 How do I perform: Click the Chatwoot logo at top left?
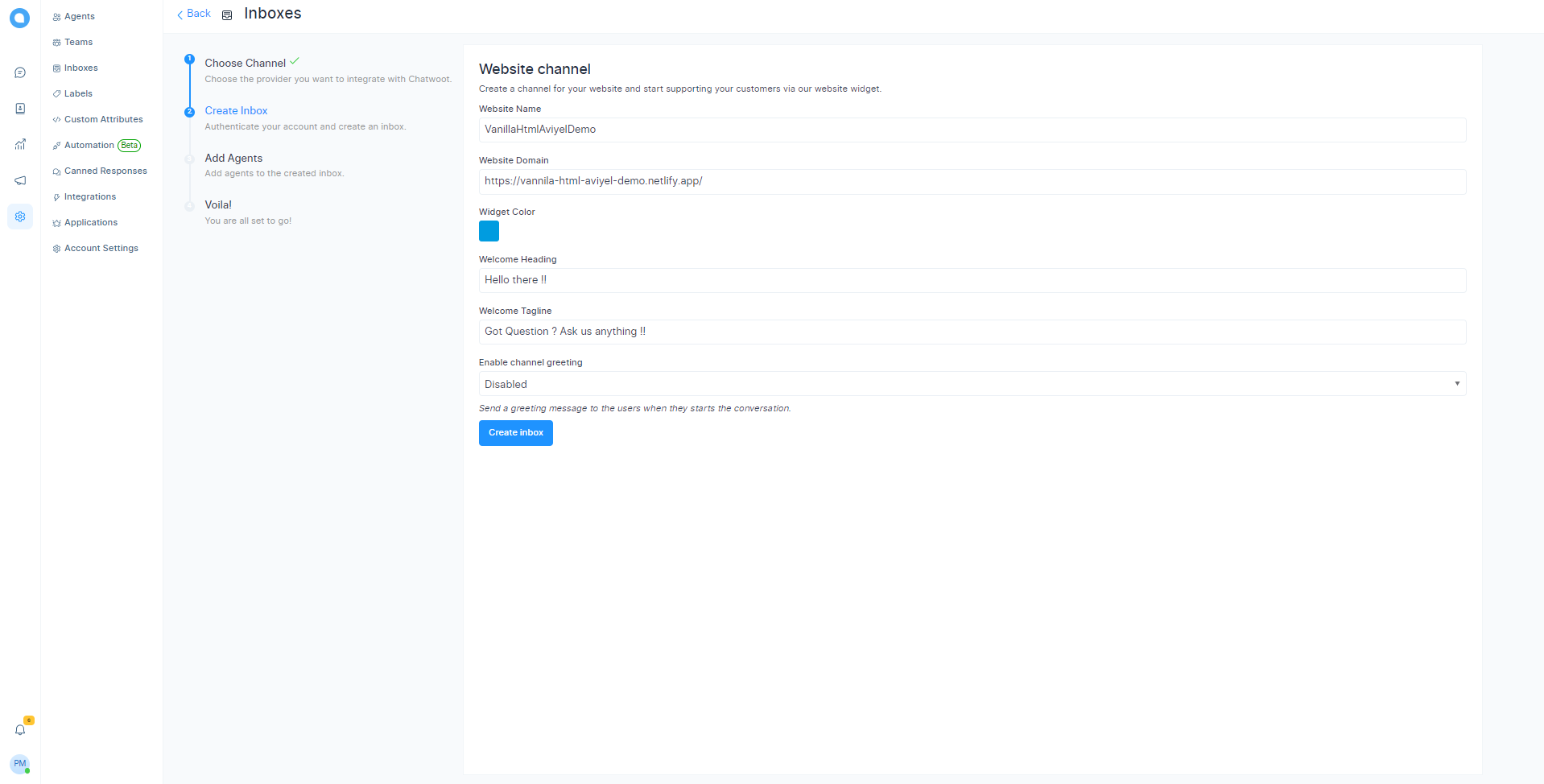(x=19, y=18)
